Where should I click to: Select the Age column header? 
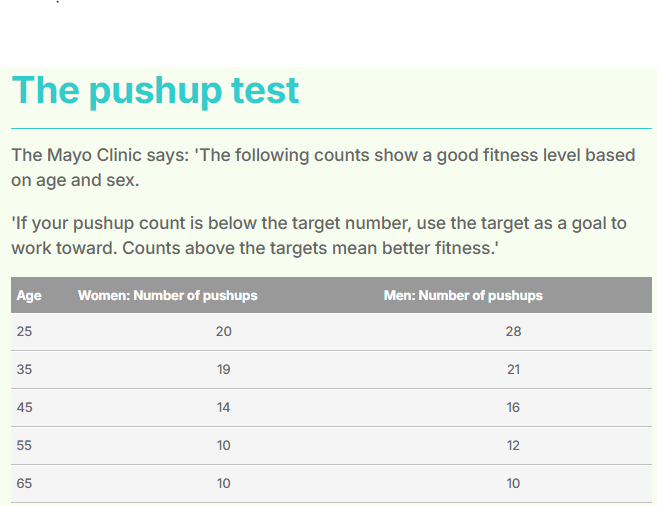tap(29, 295)
